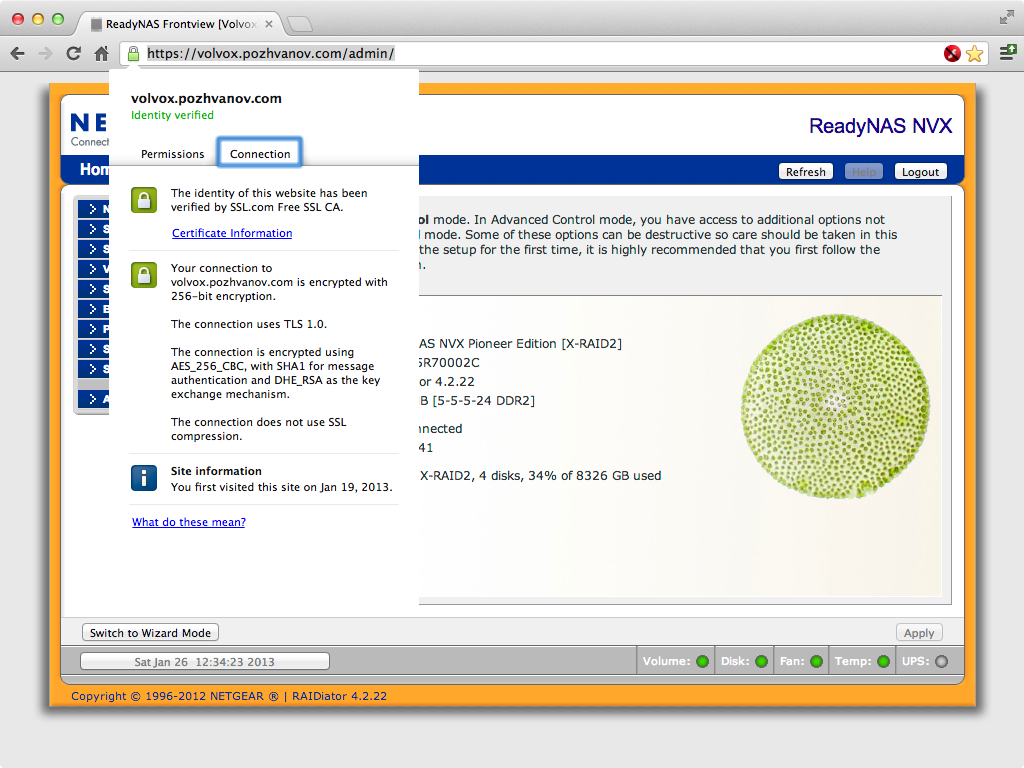1024x768 pixels.
Task: Switch to the Permissions tab
Action: click(172, 154)
